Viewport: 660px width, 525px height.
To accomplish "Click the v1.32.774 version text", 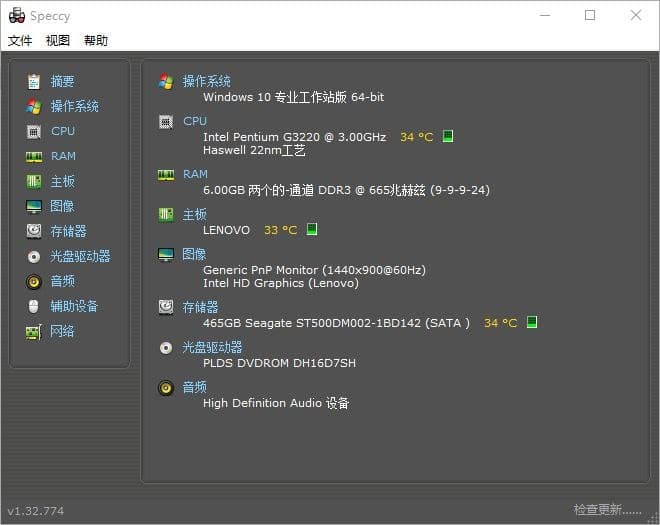I will (36, 511).
